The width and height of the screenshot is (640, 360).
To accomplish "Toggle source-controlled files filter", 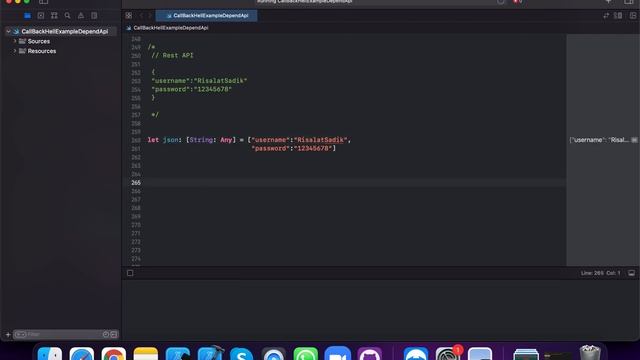I will coord(114,335).
